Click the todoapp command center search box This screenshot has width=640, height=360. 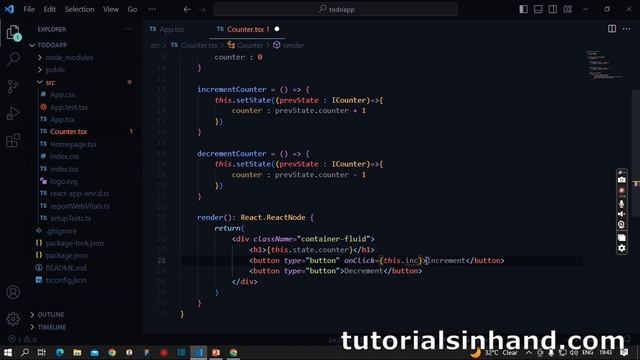pyautogui.click(x=336, y=9)
